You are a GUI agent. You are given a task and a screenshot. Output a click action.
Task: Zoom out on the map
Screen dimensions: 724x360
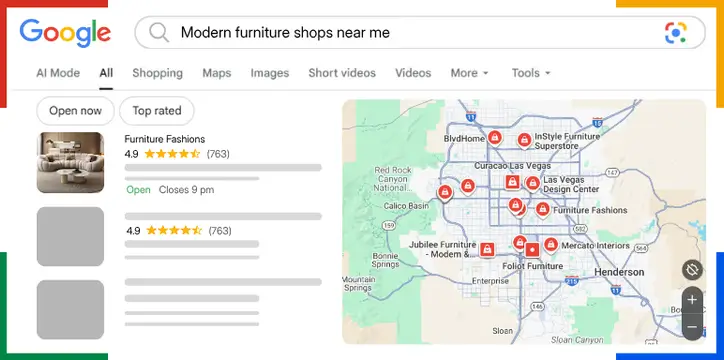click(x=692, y=327)
